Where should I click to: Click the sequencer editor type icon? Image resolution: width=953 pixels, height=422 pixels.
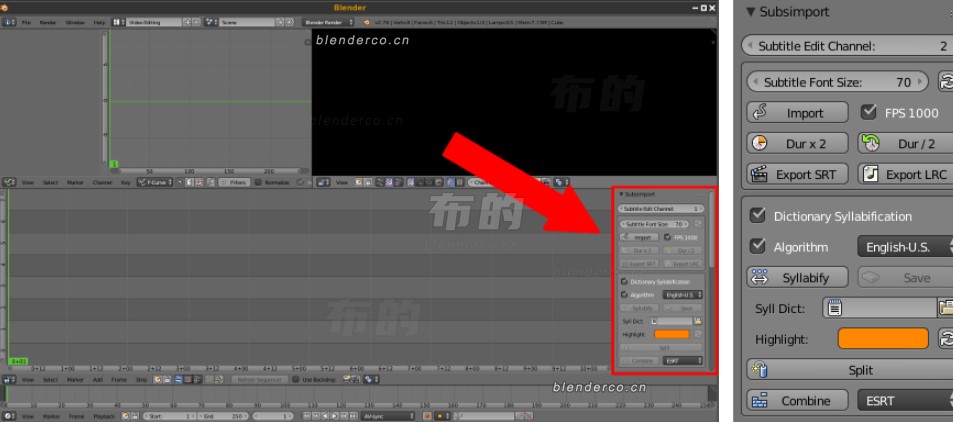pyautogui.click(x=9, y=379)
